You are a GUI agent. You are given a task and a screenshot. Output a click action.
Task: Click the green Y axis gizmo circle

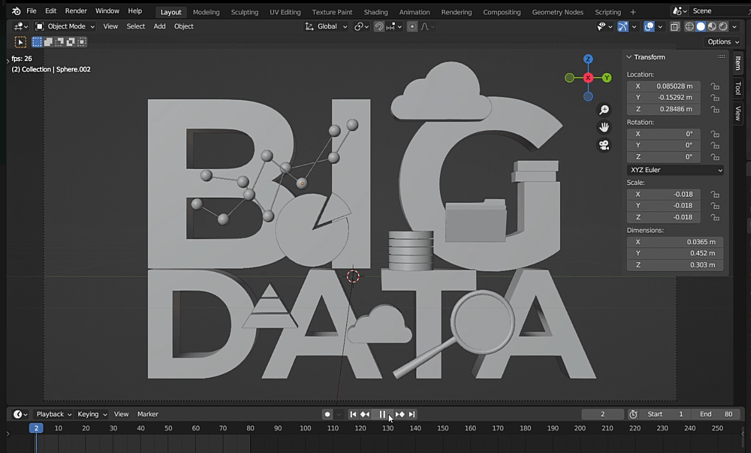607,78
